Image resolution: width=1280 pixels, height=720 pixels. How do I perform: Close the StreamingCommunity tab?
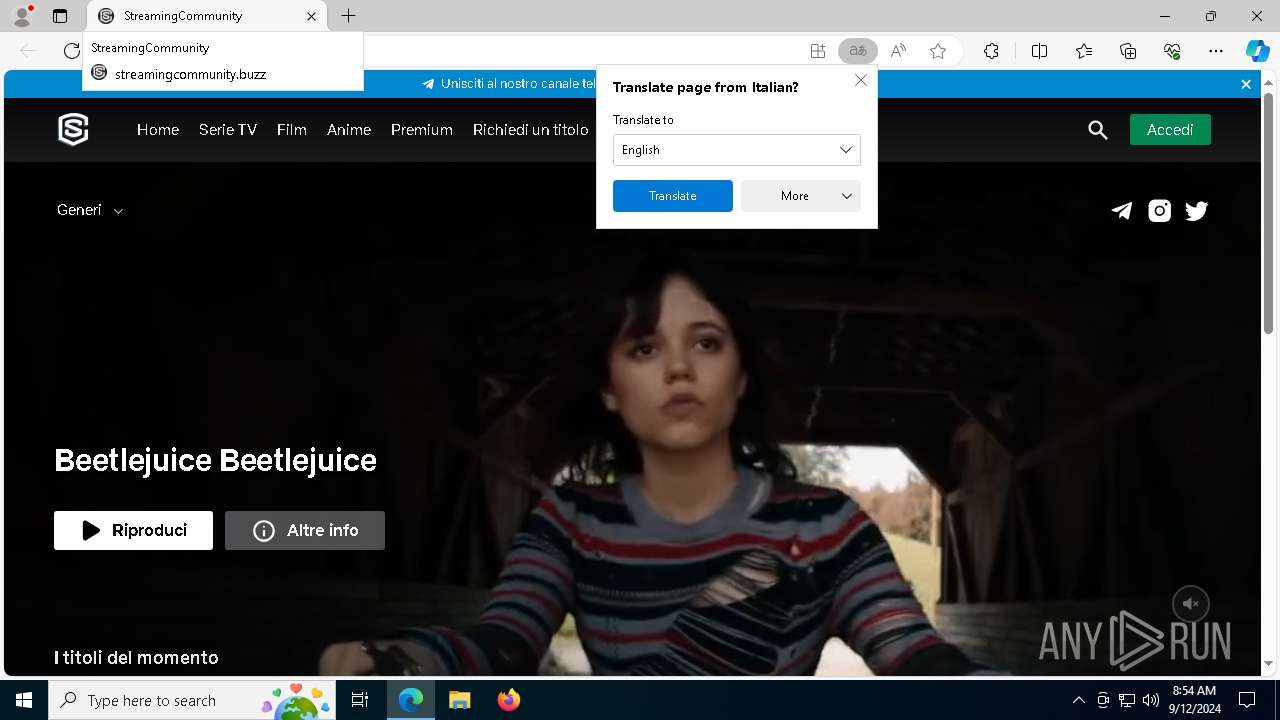click(311, 16)
